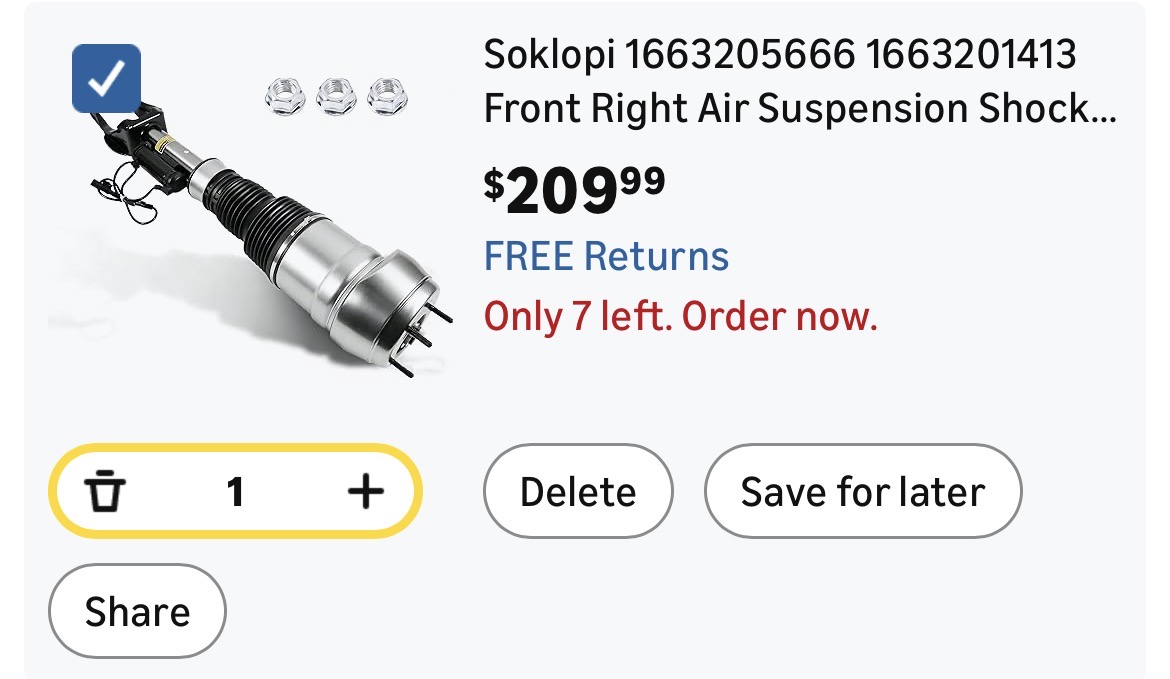Open the FREE Returns link
The height and width of the screenshot is (679, 1170).
(606, 256)
